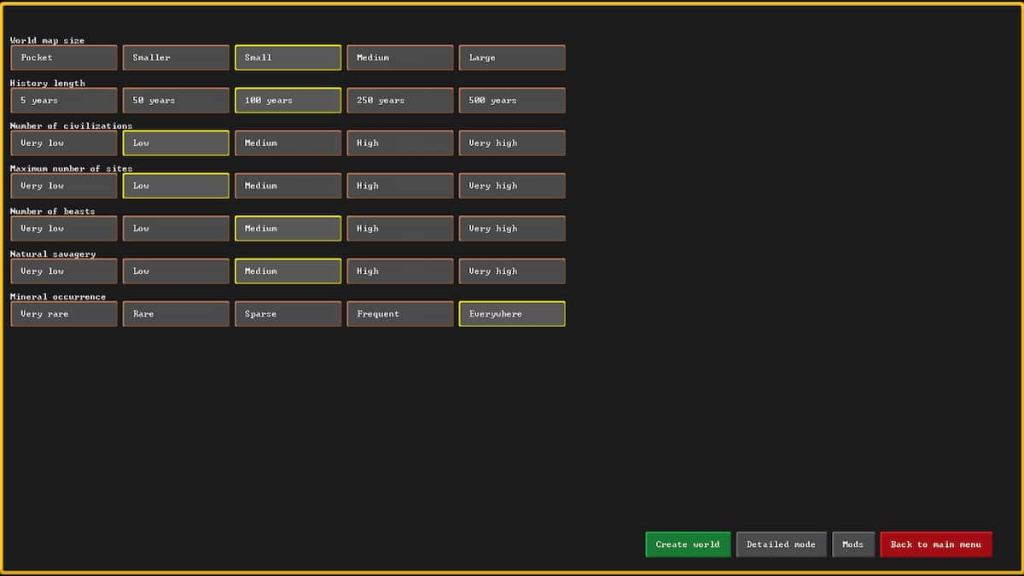The height and width of the screenshot is (576, 1024).
Task: Set number of civilizations to Very high
Action: click(512, 142)
